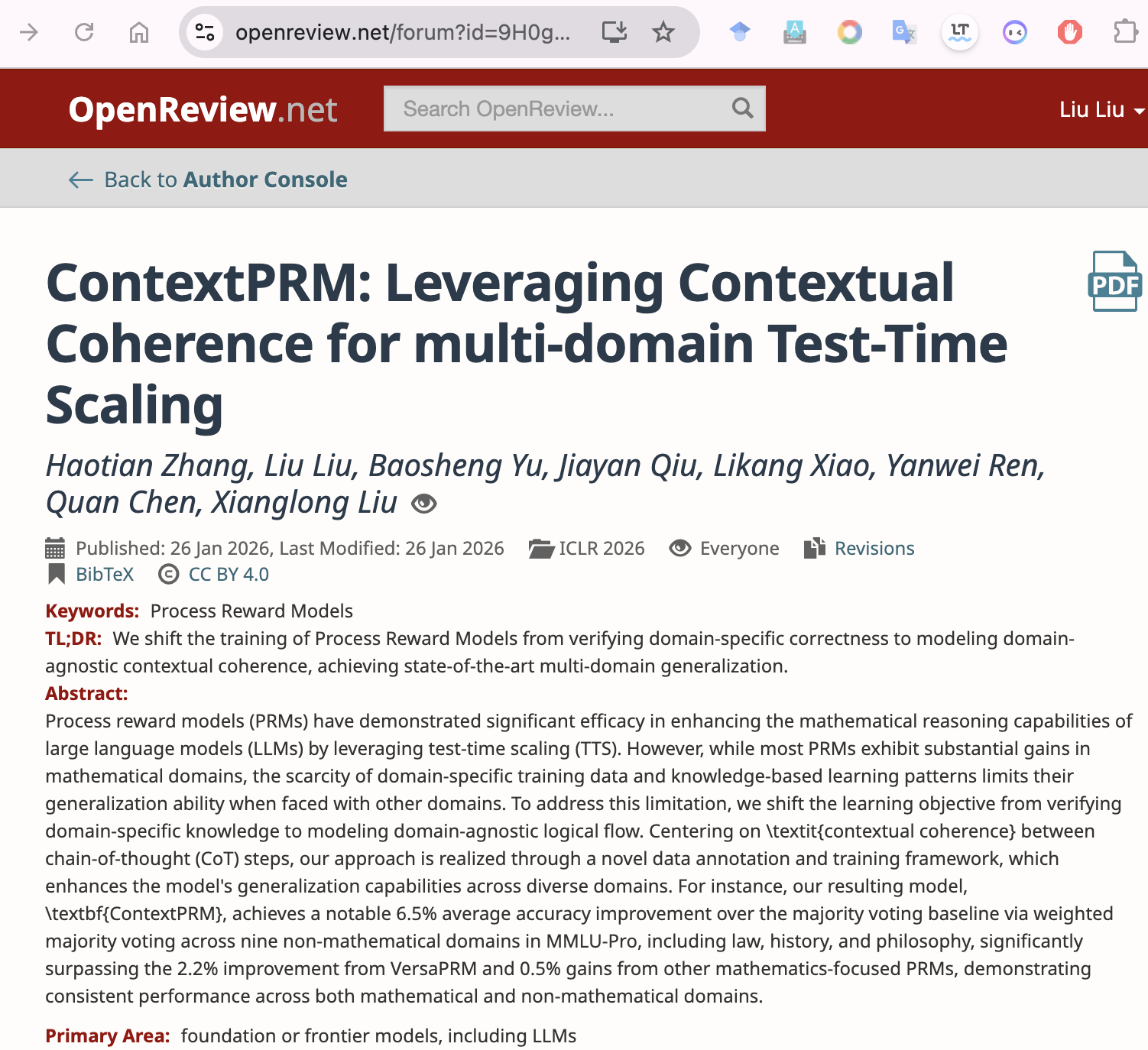Viewport: 1148px width, 1050px height.
Task: Click the eye icon beside author list
Action: [423, 504]
